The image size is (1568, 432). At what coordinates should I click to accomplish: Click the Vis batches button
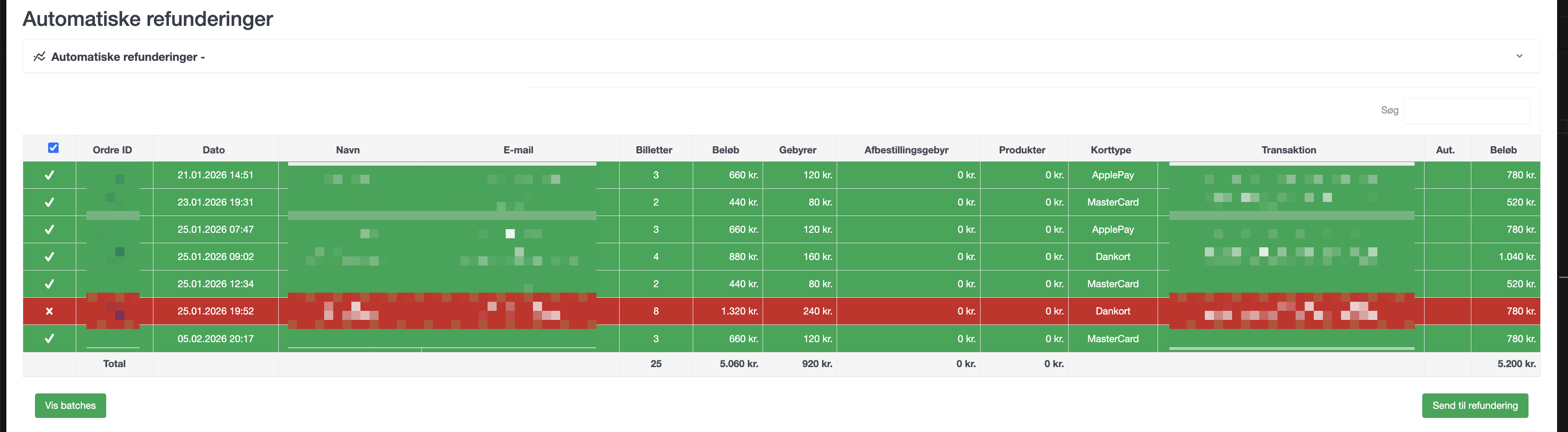pos(71,405)
